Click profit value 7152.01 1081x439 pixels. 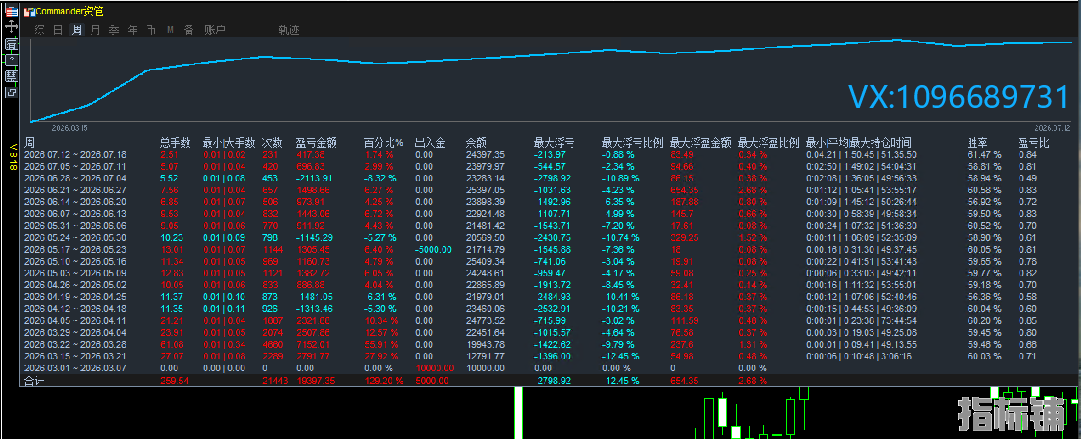(x=316, y=344)
